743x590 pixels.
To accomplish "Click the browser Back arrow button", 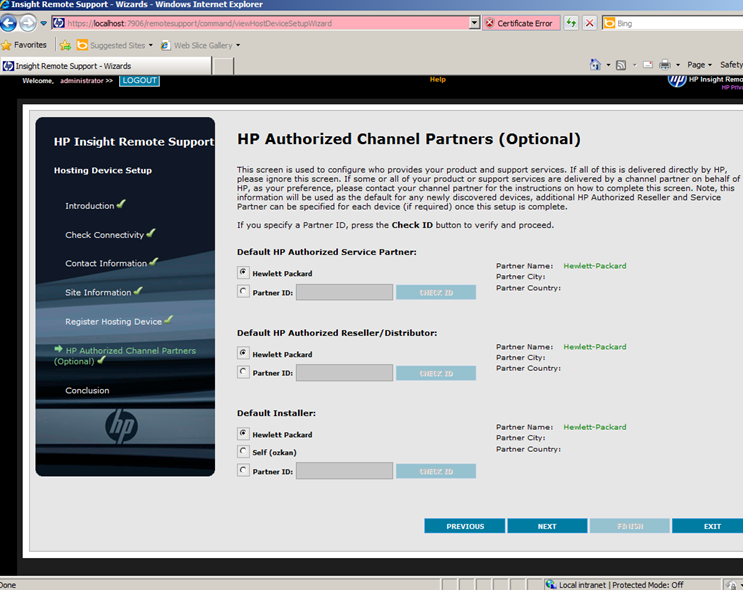I will pos(9,23).
